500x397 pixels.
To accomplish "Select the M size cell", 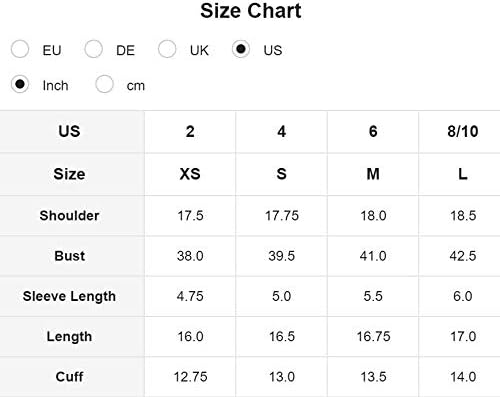I will pos(373,174).
